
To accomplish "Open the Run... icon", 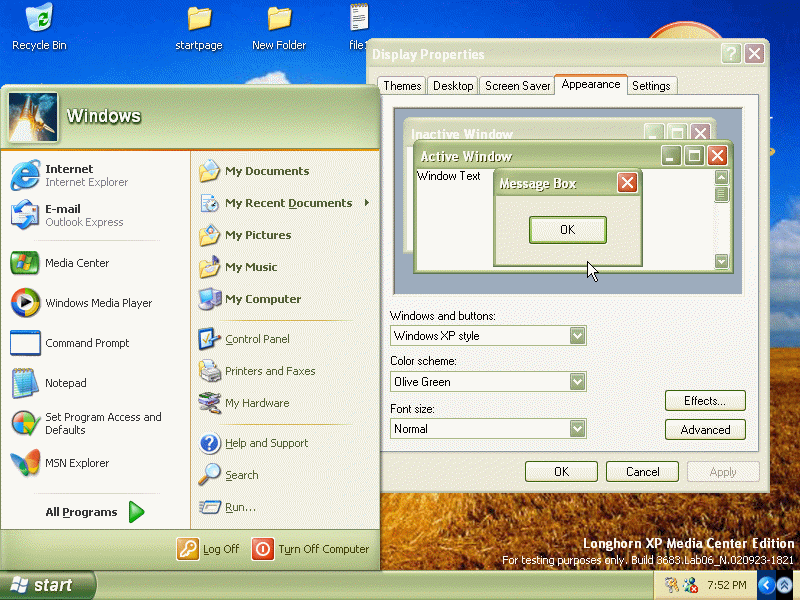I will point(209,507).
